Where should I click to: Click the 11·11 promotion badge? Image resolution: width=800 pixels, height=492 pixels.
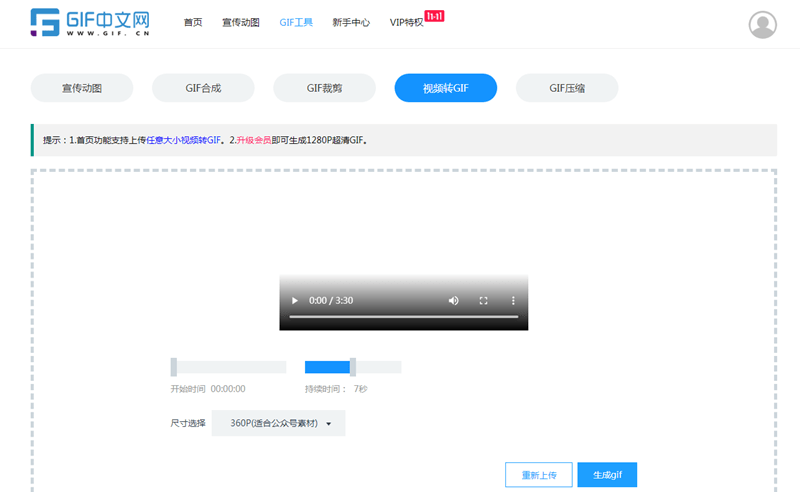click(x=434, y=16)
